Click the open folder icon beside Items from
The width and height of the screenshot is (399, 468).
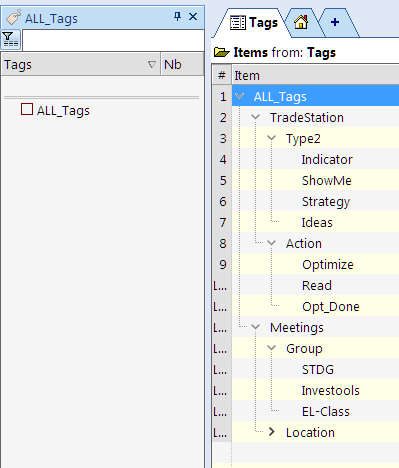tap(222, 52)
